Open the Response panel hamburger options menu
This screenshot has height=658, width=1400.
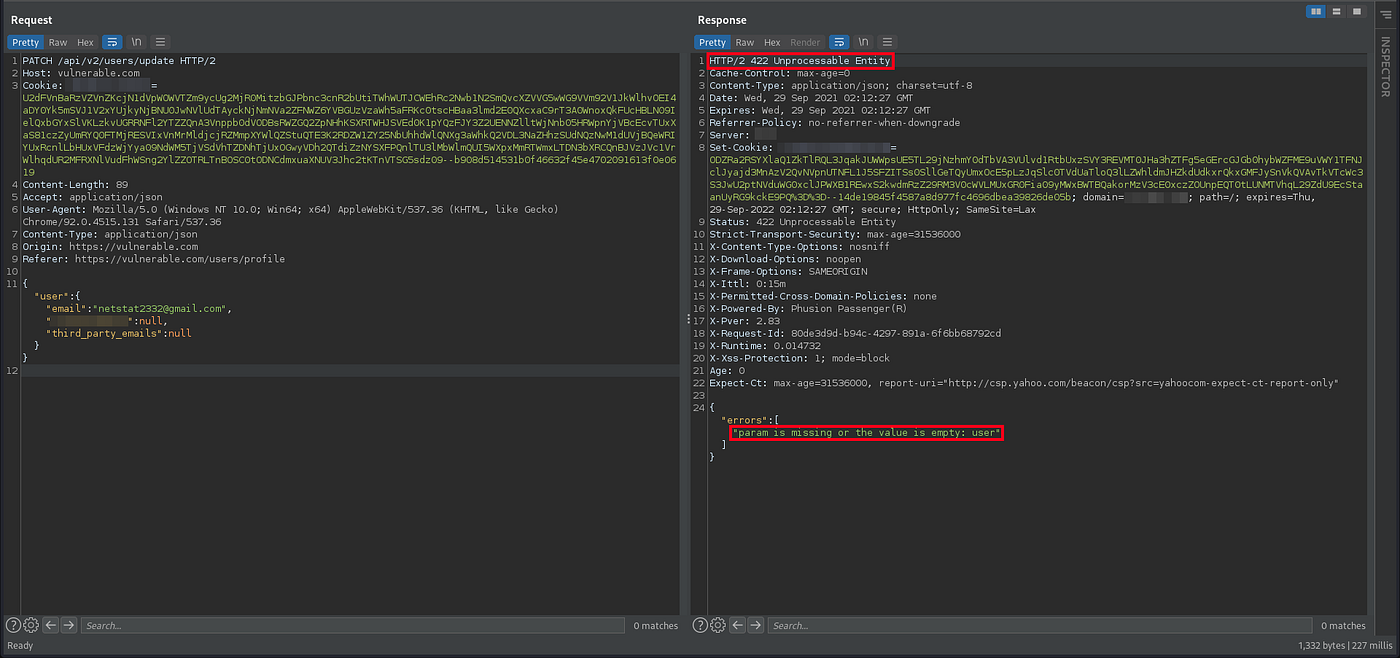click(x=887, y=42)
